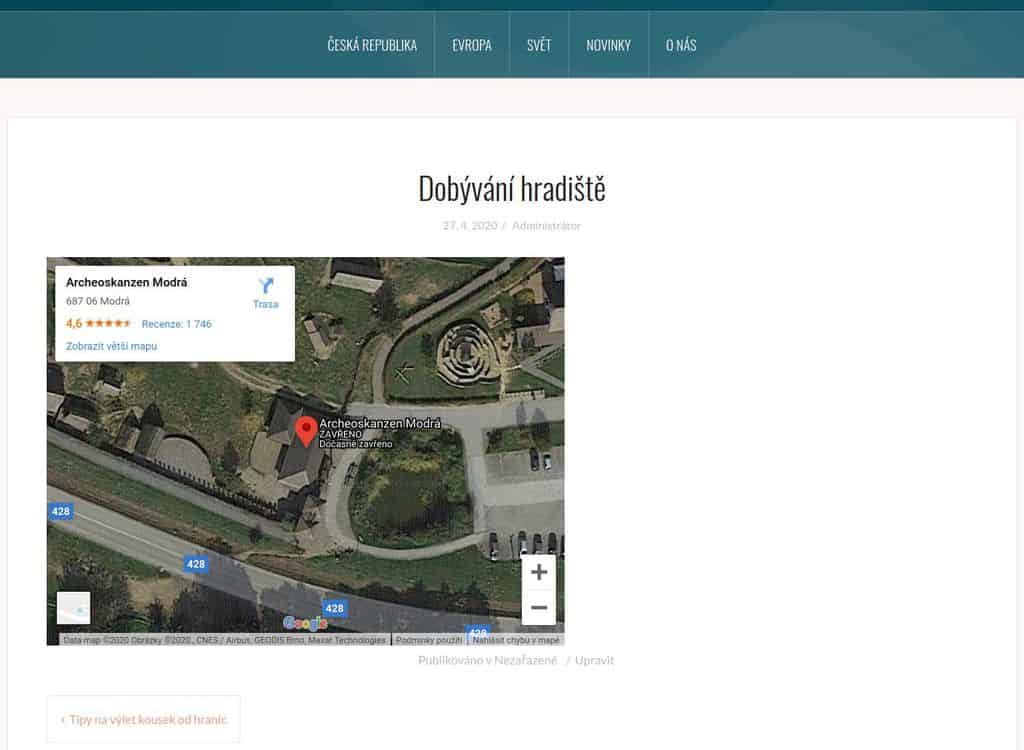Go to previous post Tipy na výlet
Screen dimensions: 1024x750
tap(144, 719)
